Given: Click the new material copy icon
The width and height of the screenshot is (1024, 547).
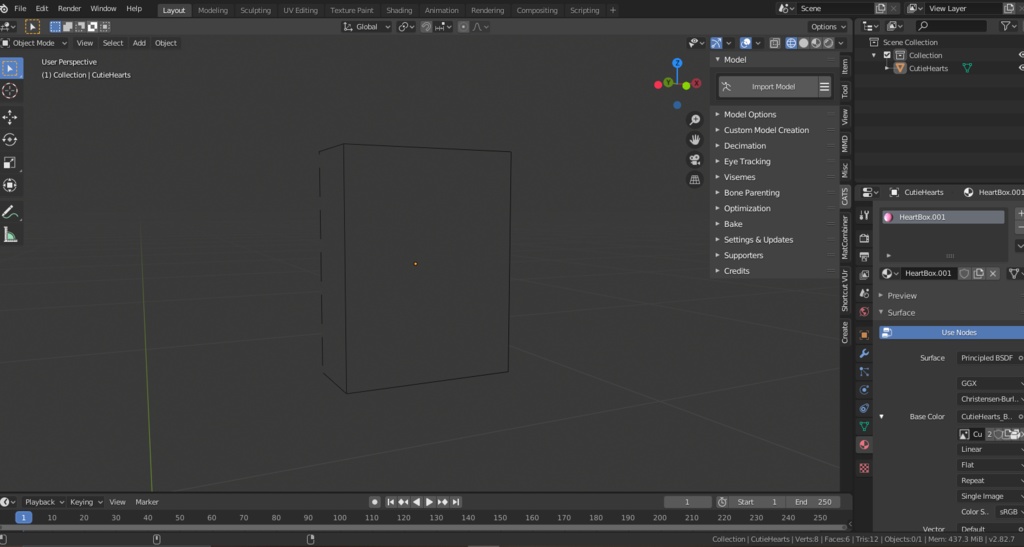Looking at the screenshot, I should point(978,274).
